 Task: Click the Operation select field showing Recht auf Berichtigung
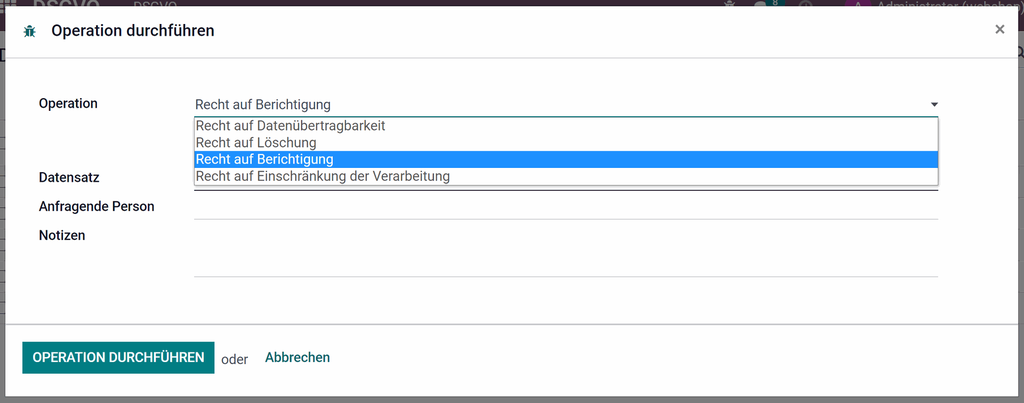[566, 105]
